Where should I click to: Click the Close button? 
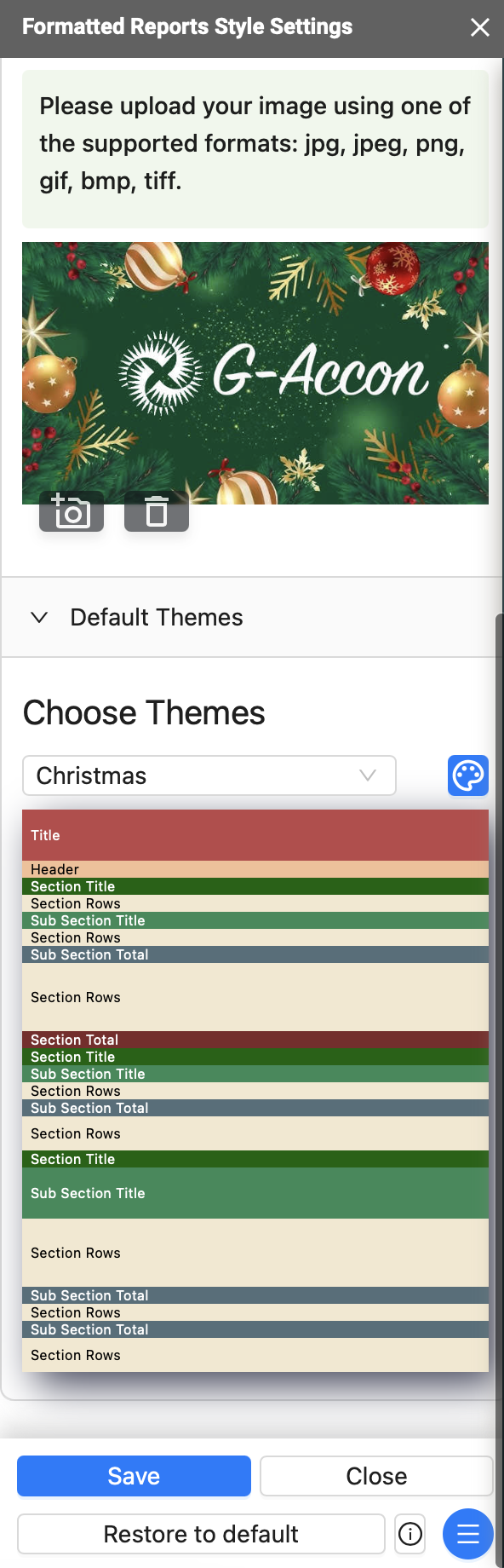[x=376, y=1476]
